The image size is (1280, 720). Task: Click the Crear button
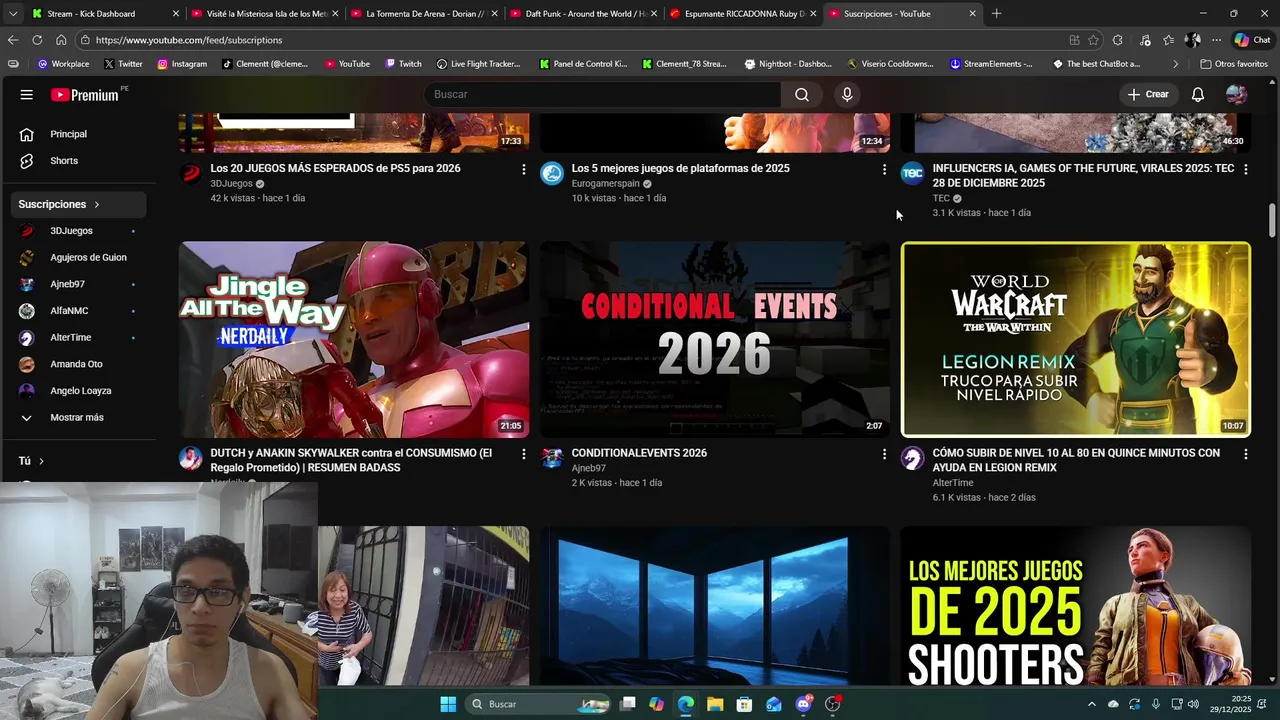(1148, 94)
